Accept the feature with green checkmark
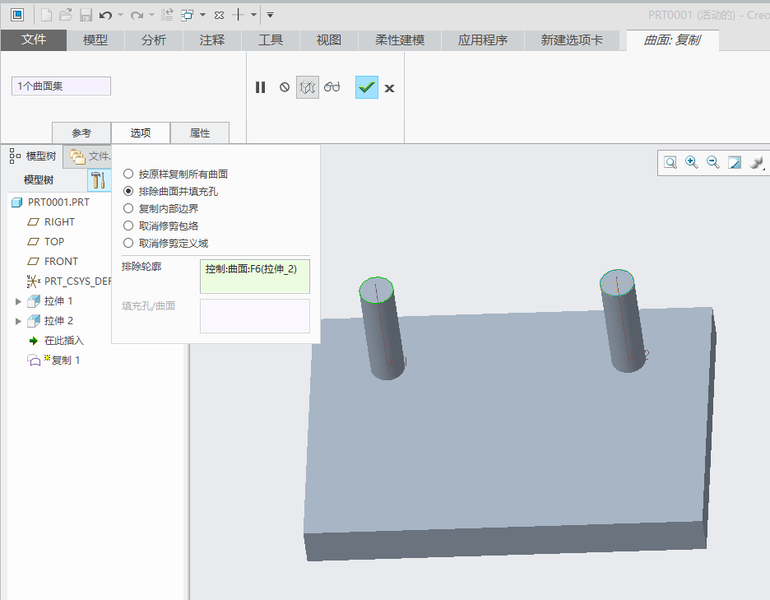 (x=366, y=87)
